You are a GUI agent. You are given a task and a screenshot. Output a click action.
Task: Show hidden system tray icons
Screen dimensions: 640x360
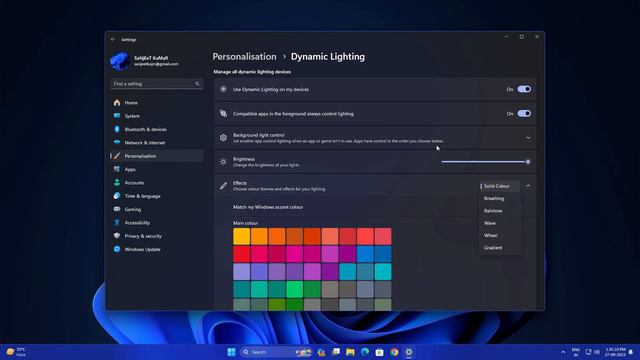tap(563, 352)
